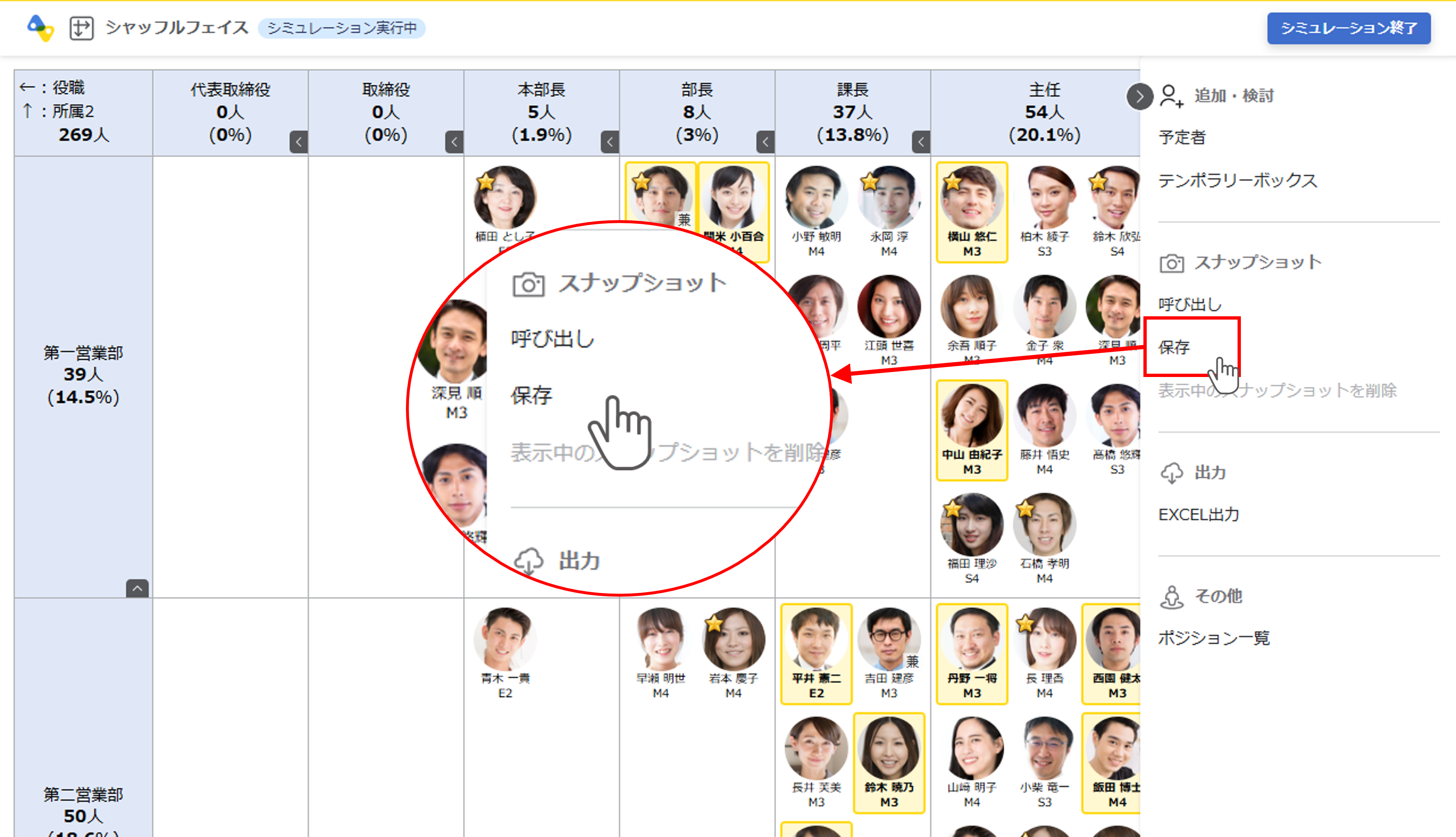Click the 役職/所属2 axis header cell
1456x837 pixels.
pyautogui.click(x=83, y=113)
